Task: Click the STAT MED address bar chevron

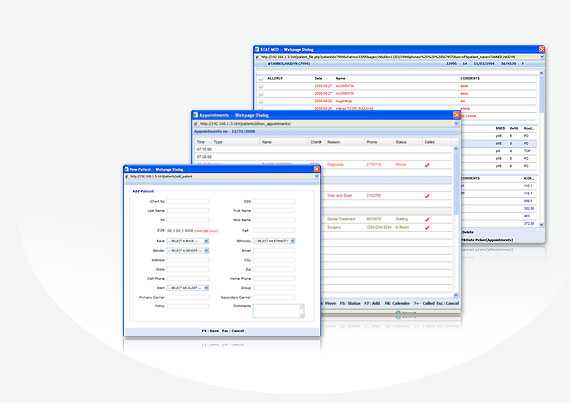Action: 541,57
